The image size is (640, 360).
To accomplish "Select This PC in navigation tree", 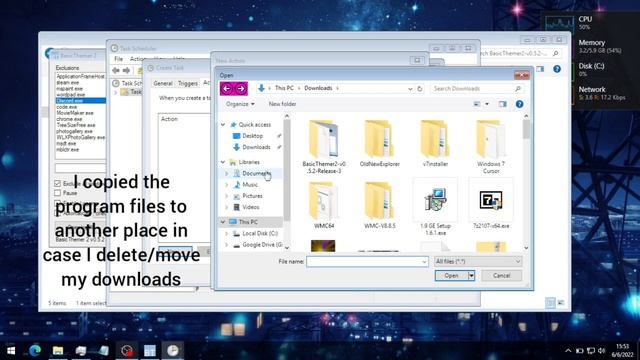I will click(248, 222).
